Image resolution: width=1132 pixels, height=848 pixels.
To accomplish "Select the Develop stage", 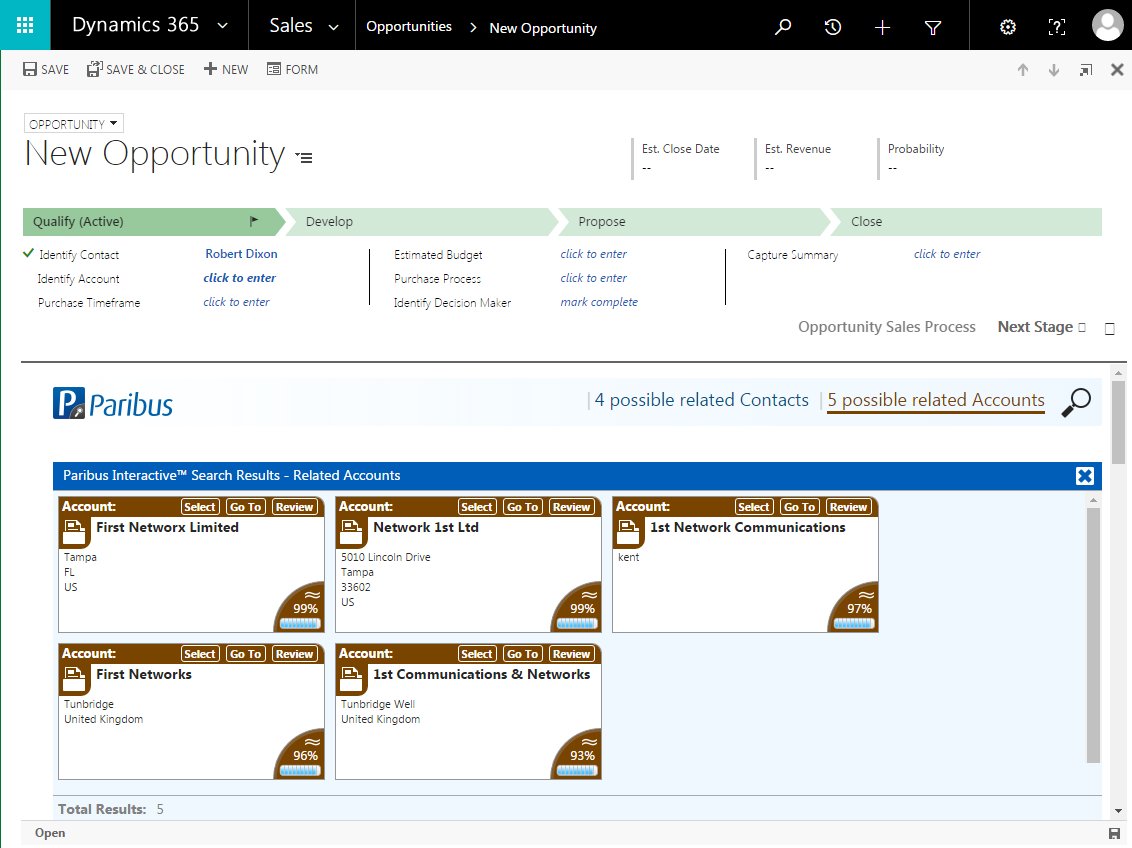I will point(422,222).
